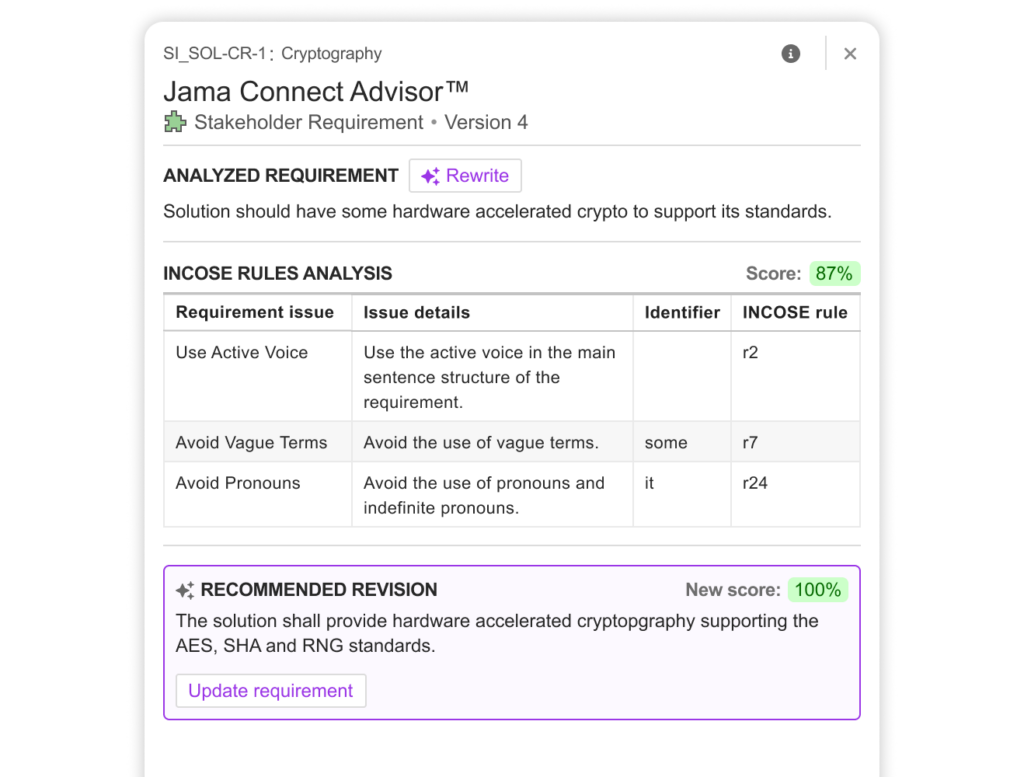Click the sparkle icon beside Recommended Revision

185,590
